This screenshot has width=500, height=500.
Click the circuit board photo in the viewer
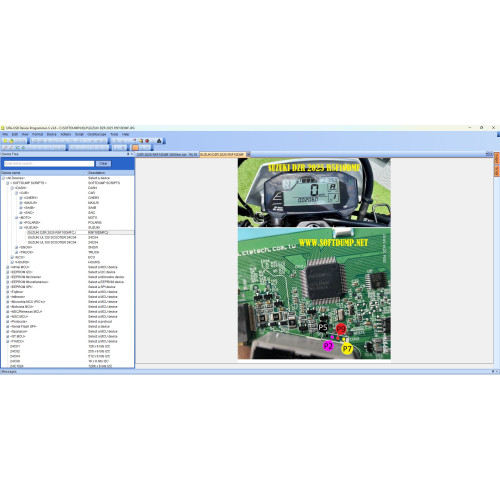click(314, 294)
